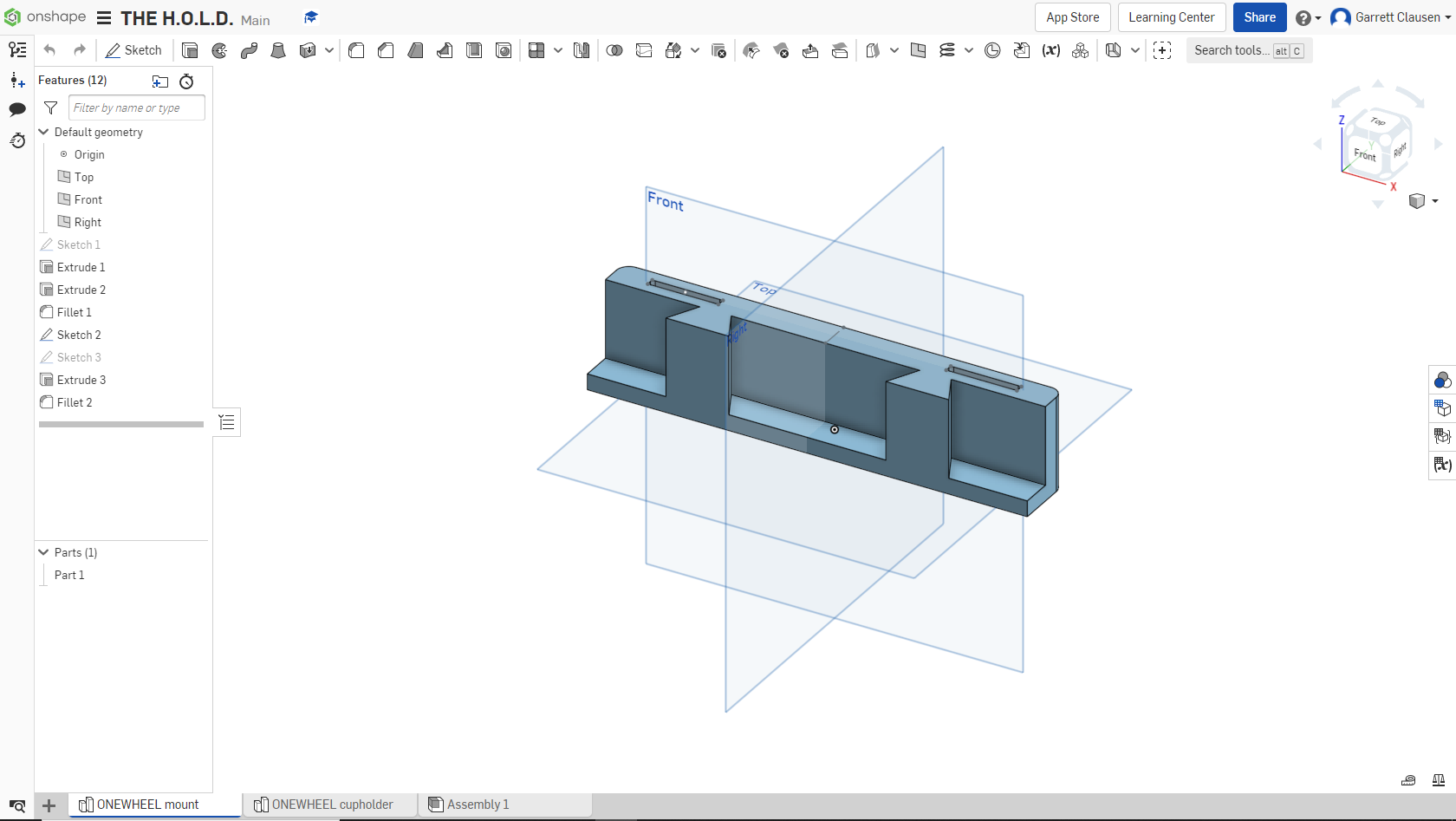Viewport: 1456px width, 821px height.
Task: Click the Share button
Action: [x=1259, y=17]
